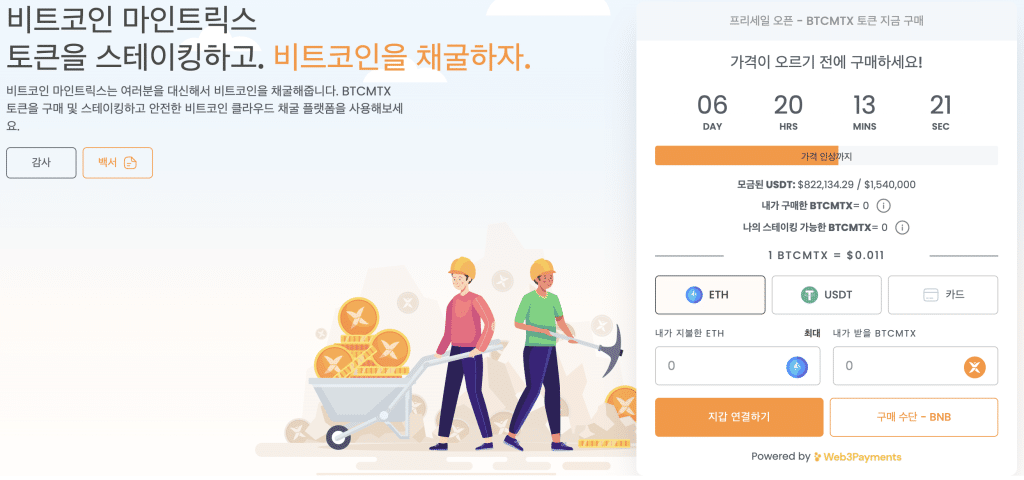Switch to the USDT payment tab
The height and width of the screenshot is (480, 1024).
(x=826, y=295)
